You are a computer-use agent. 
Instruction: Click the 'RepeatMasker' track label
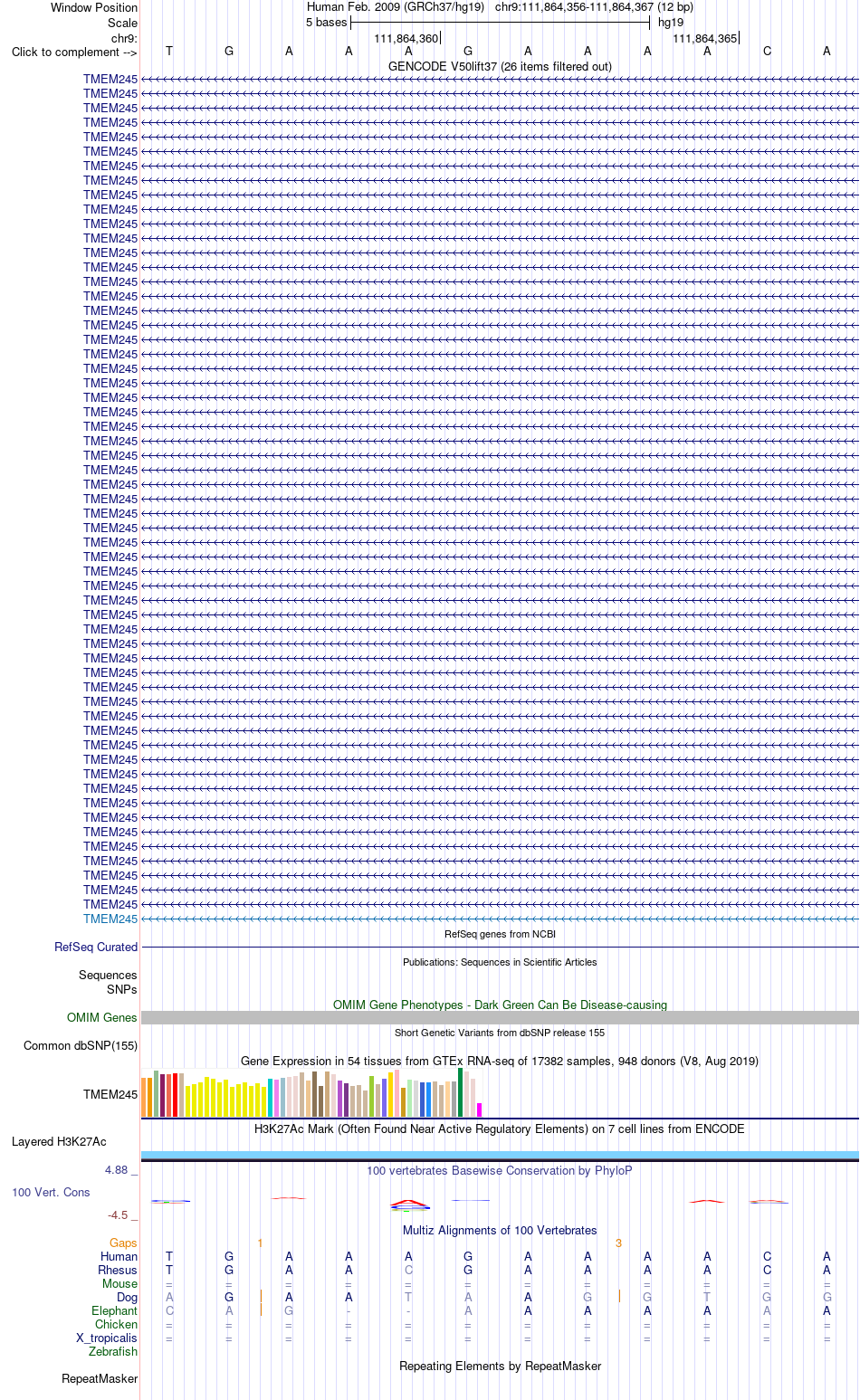click(100, 1378)
